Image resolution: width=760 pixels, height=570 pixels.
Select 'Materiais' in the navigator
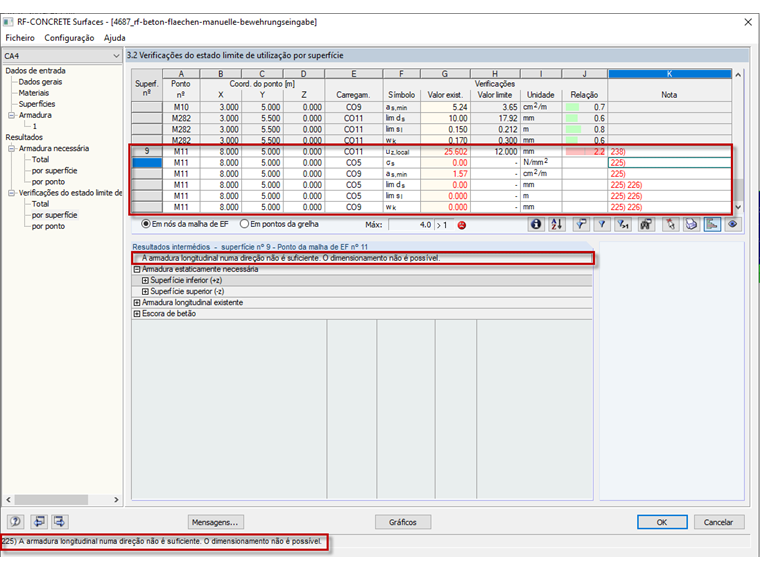(x=34, y=93)
